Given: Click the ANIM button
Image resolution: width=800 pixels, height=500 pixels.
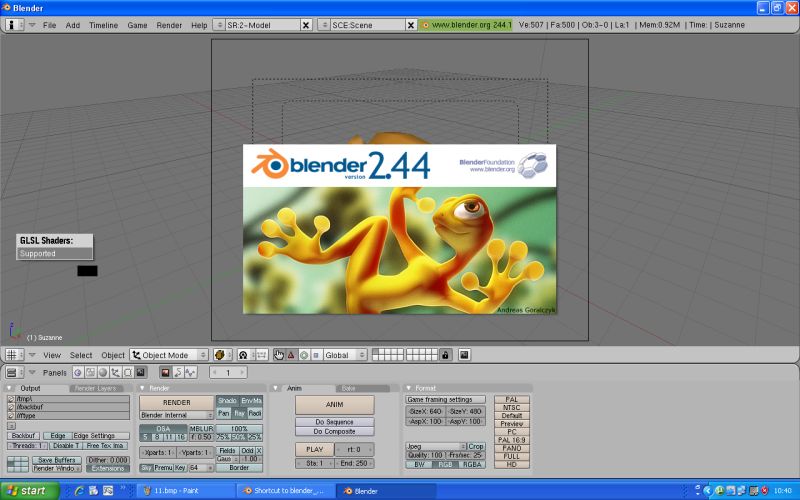Looking at the screenshot, I should (x=334, y=405).
